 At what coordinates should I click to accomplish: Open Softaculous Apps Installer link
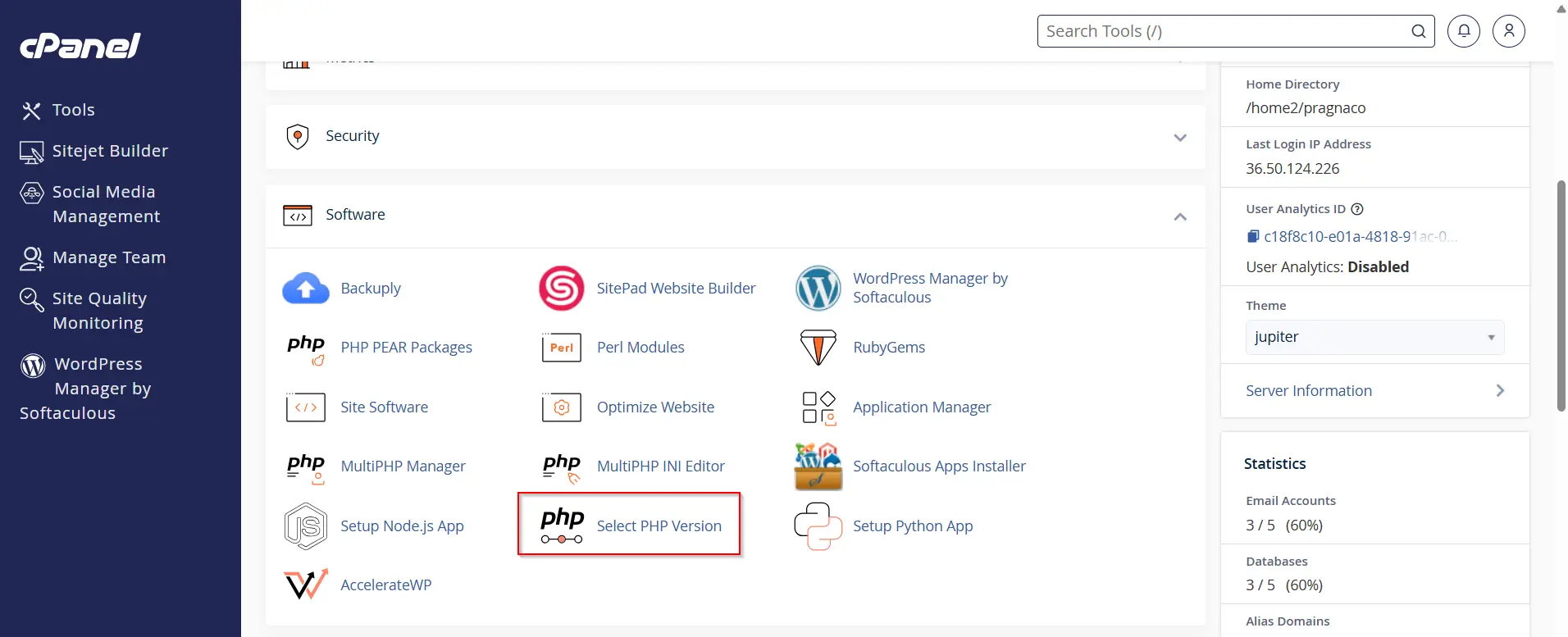[939, 466]
